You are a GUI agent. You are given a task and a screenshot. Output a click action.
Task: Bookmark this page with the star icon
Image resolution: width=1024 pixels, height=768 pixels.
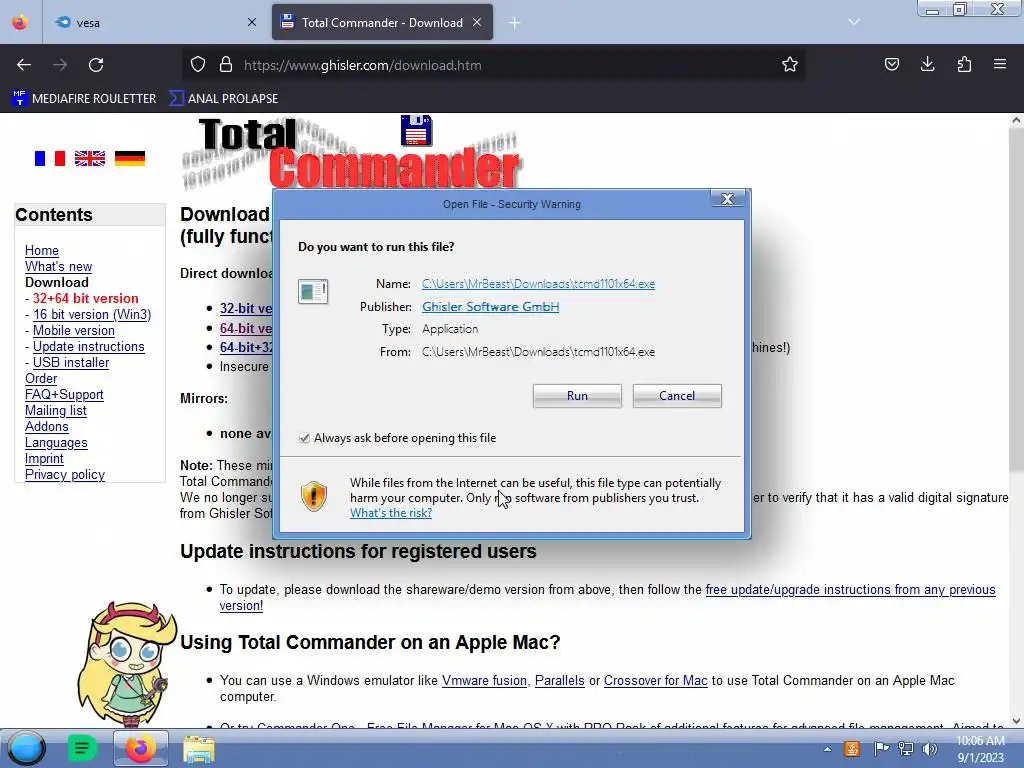790,65
